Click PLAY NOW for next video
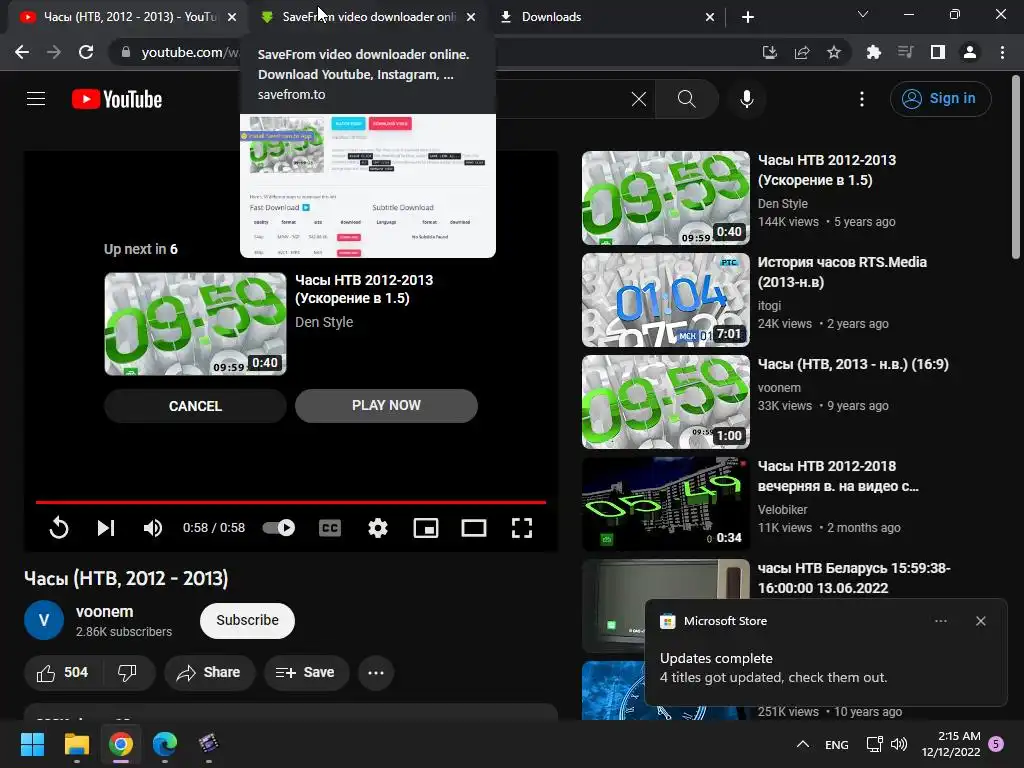This screenshot has width=1024, height=768. tap(386, 406)
